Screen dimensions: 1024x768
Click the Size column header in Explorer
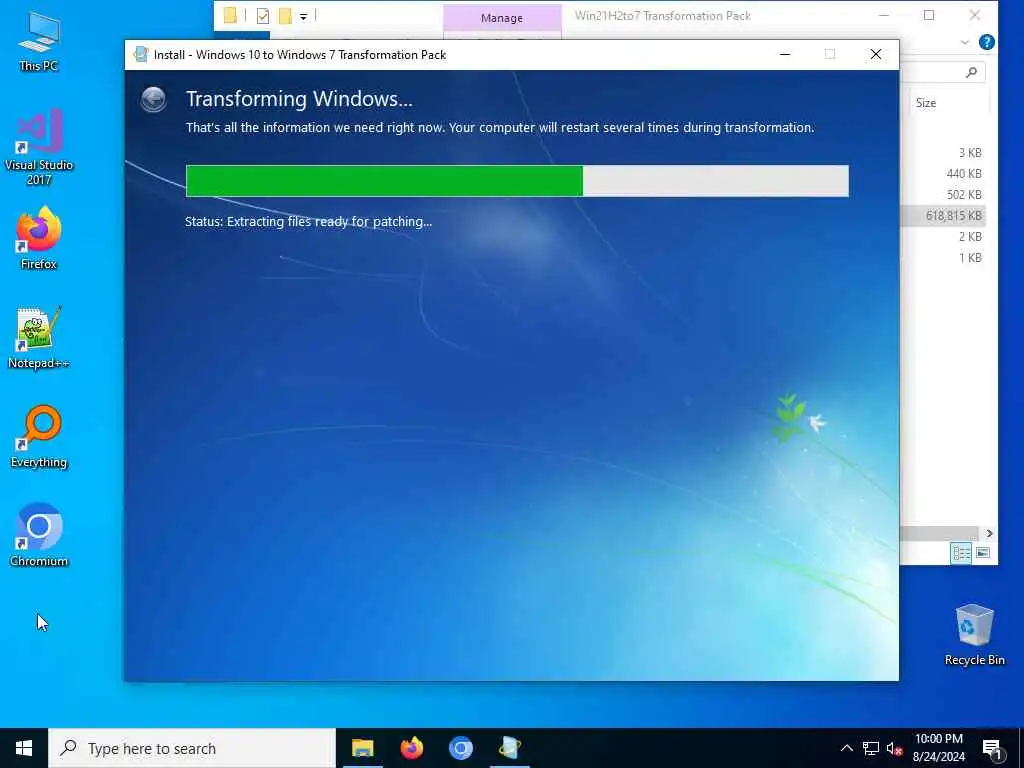[x=925, y=103]
